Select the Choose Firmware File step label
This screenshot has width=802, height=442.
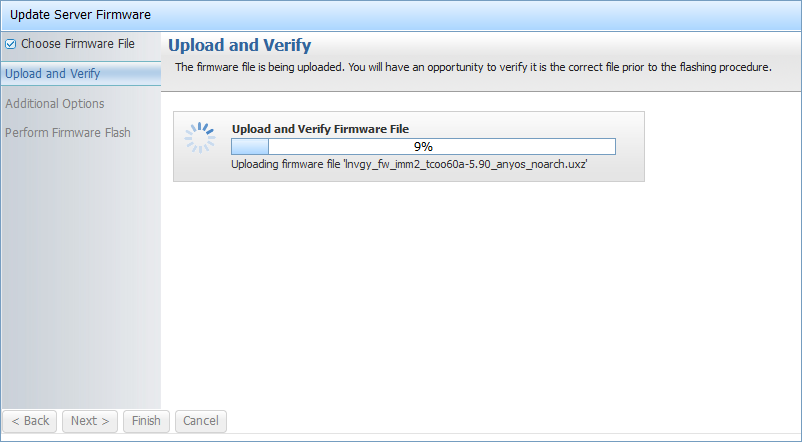click(77, 44)
